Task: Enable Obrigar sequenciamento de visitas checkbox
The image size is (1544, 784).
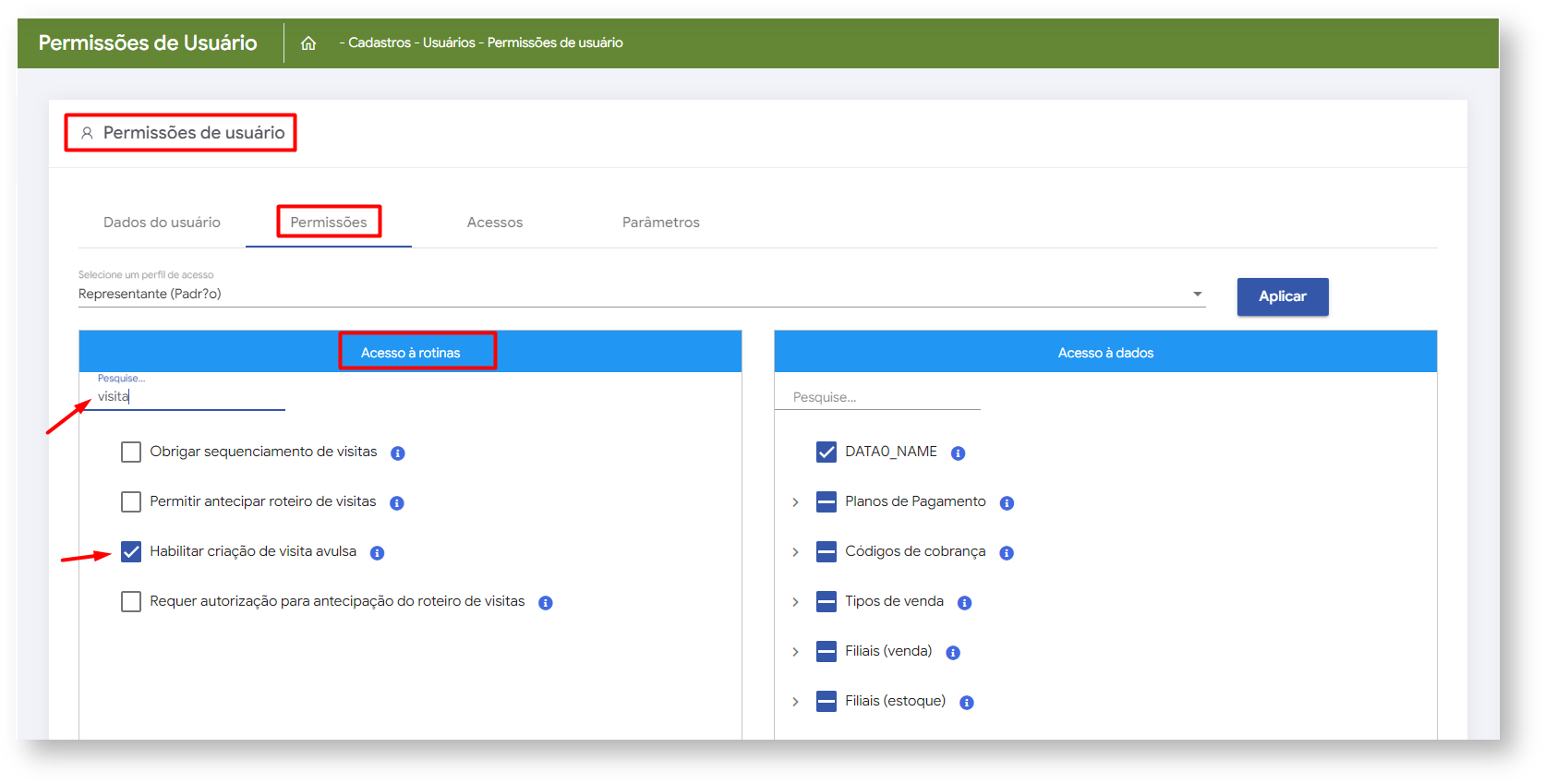Action: 131,452
